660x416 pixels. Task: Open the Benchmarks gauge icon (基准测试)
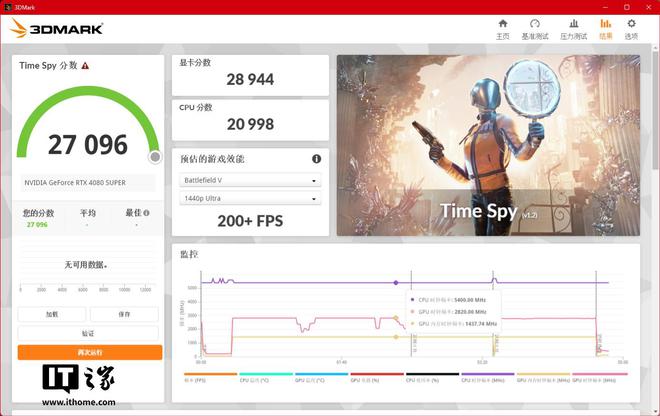tap(535, 29)
